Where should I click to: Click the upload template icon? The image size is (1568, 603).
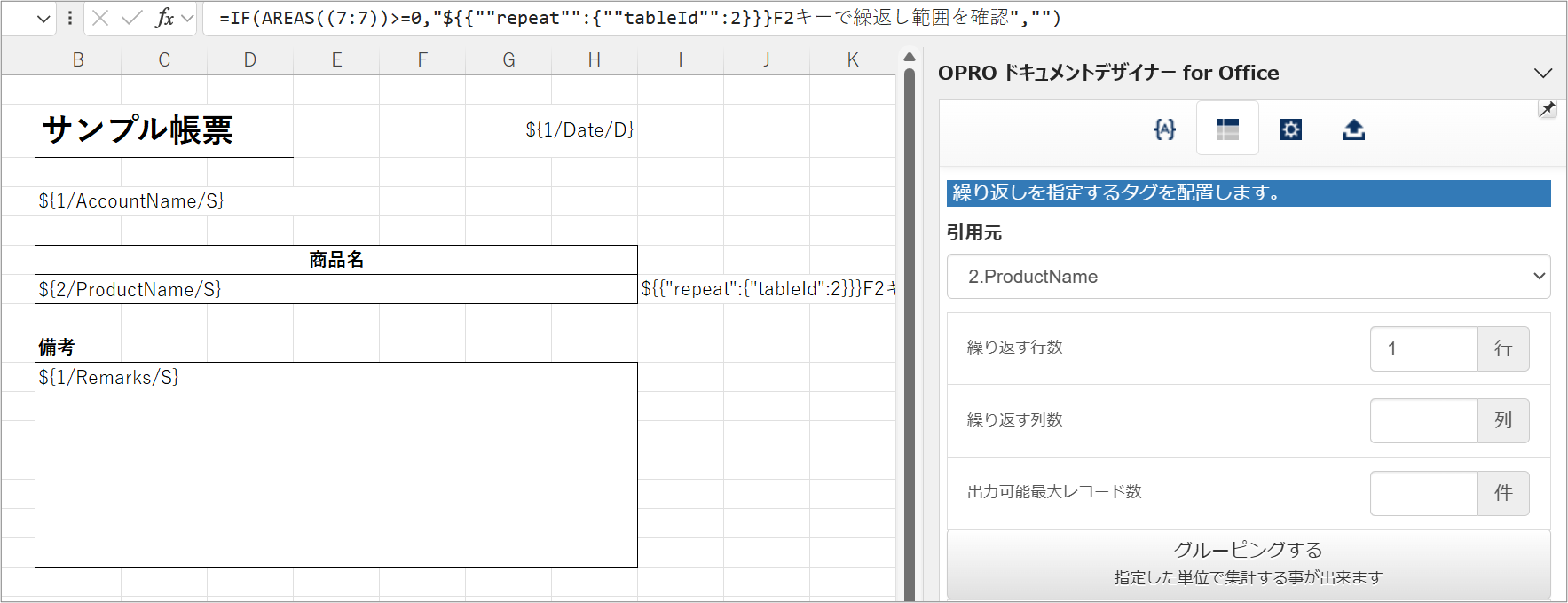tap(1353, 129)
